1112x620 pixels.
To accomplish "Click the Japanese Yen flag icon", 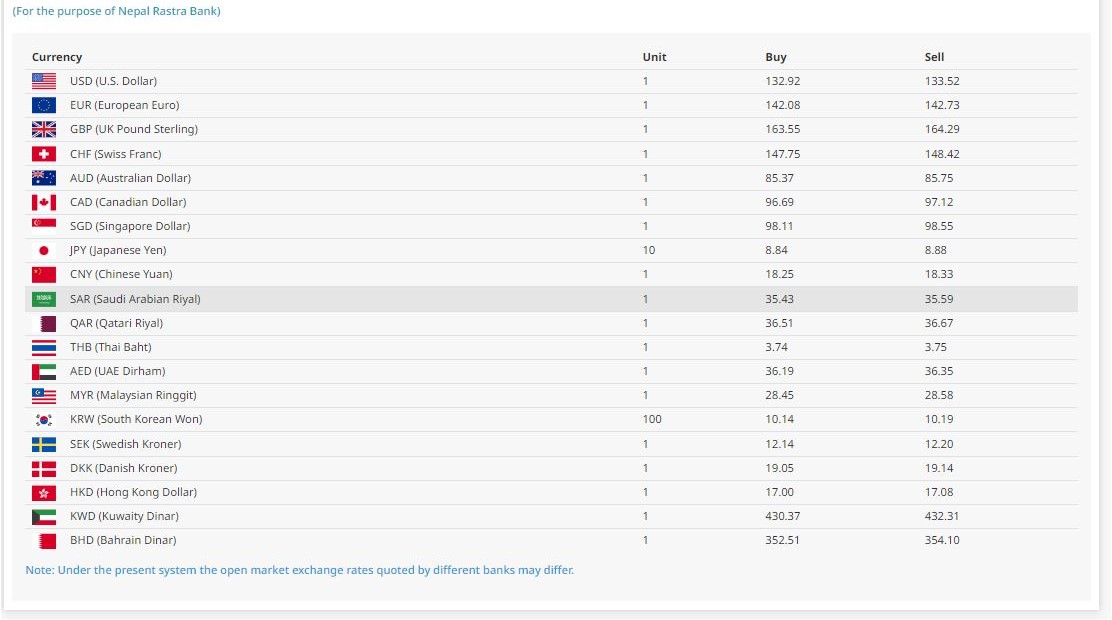I will [x=44, y=250].
